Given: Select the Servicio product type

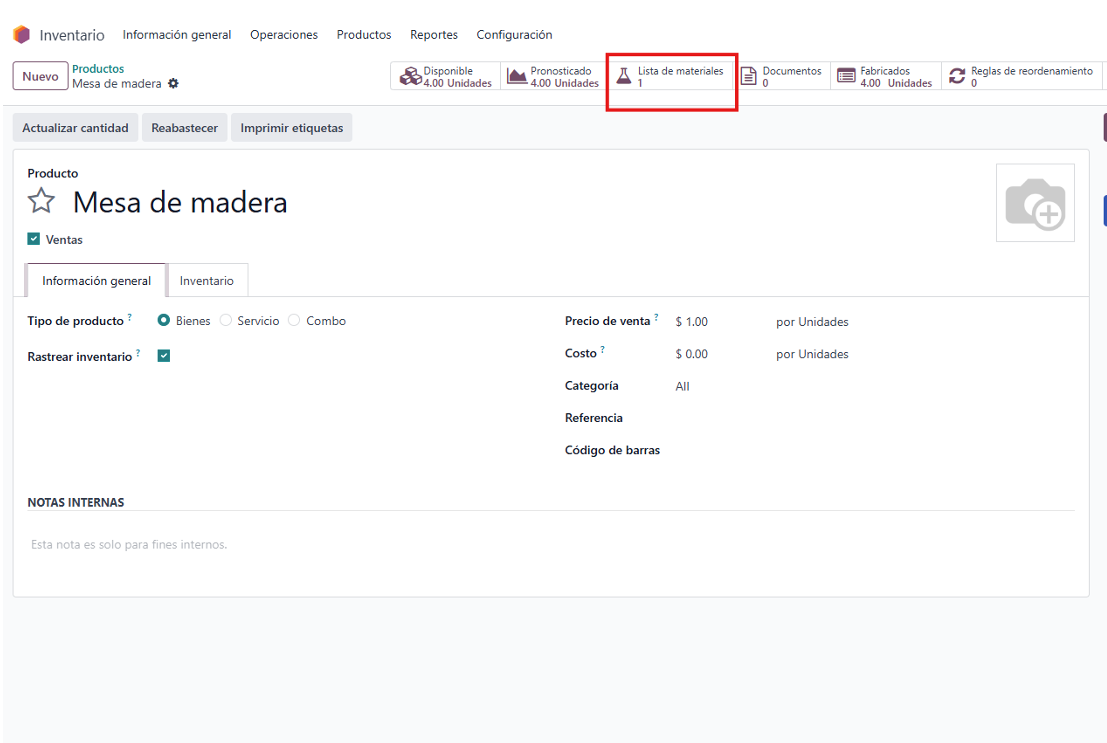Looking at the screenshot, I should coord(226,321).
